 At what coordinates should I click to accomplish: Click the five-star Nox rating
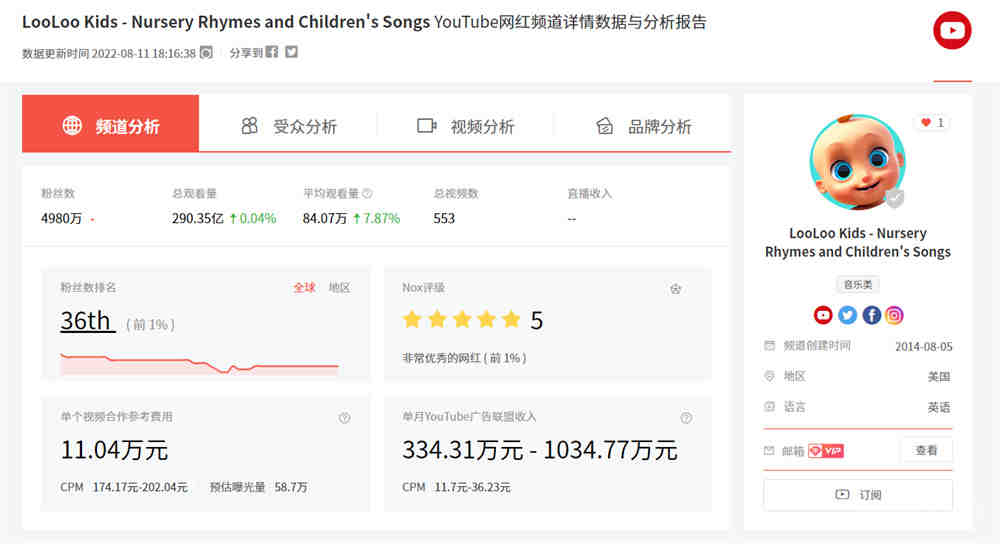(462, 319)
